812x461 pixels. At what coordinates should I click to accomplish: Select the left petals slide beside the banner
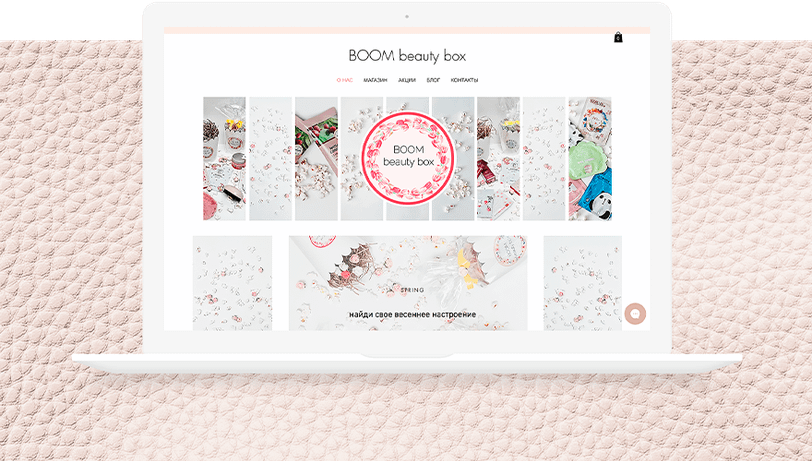click(233, 283)
